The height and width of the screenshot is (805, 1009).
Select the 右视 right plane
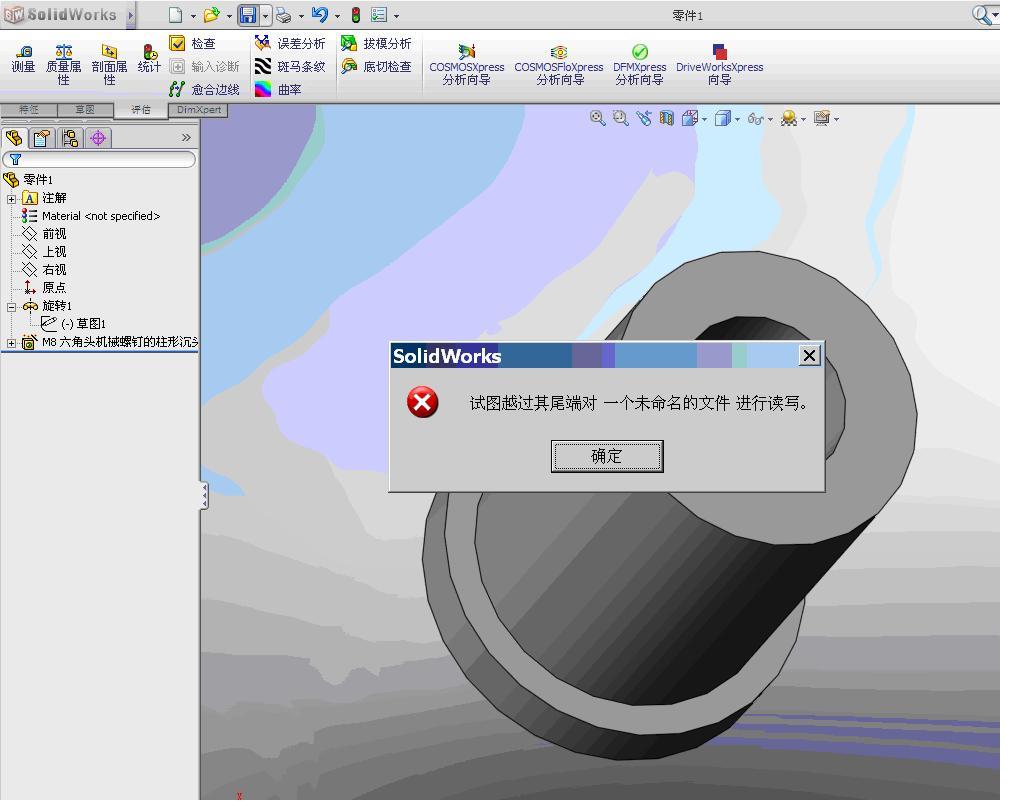coord(44,270)
